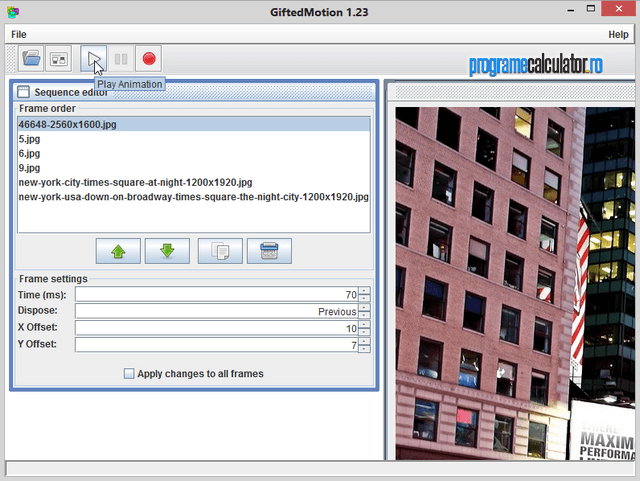Click the X Offset input field
The width and height of the screenshot is (640, 481).
point(217,328)
